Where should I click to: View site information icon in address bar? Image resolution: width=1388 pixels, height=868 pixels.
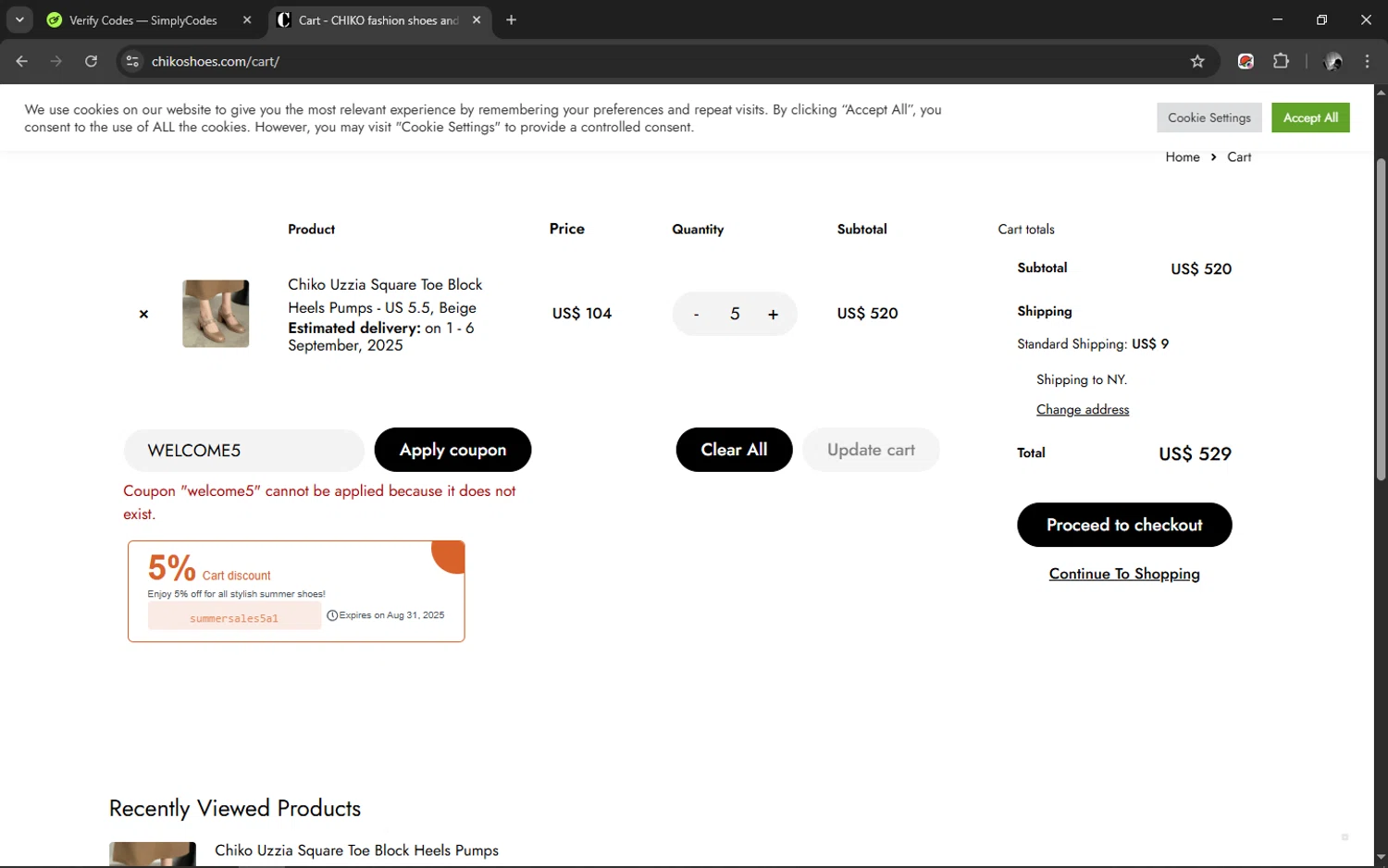pos(132,61)
